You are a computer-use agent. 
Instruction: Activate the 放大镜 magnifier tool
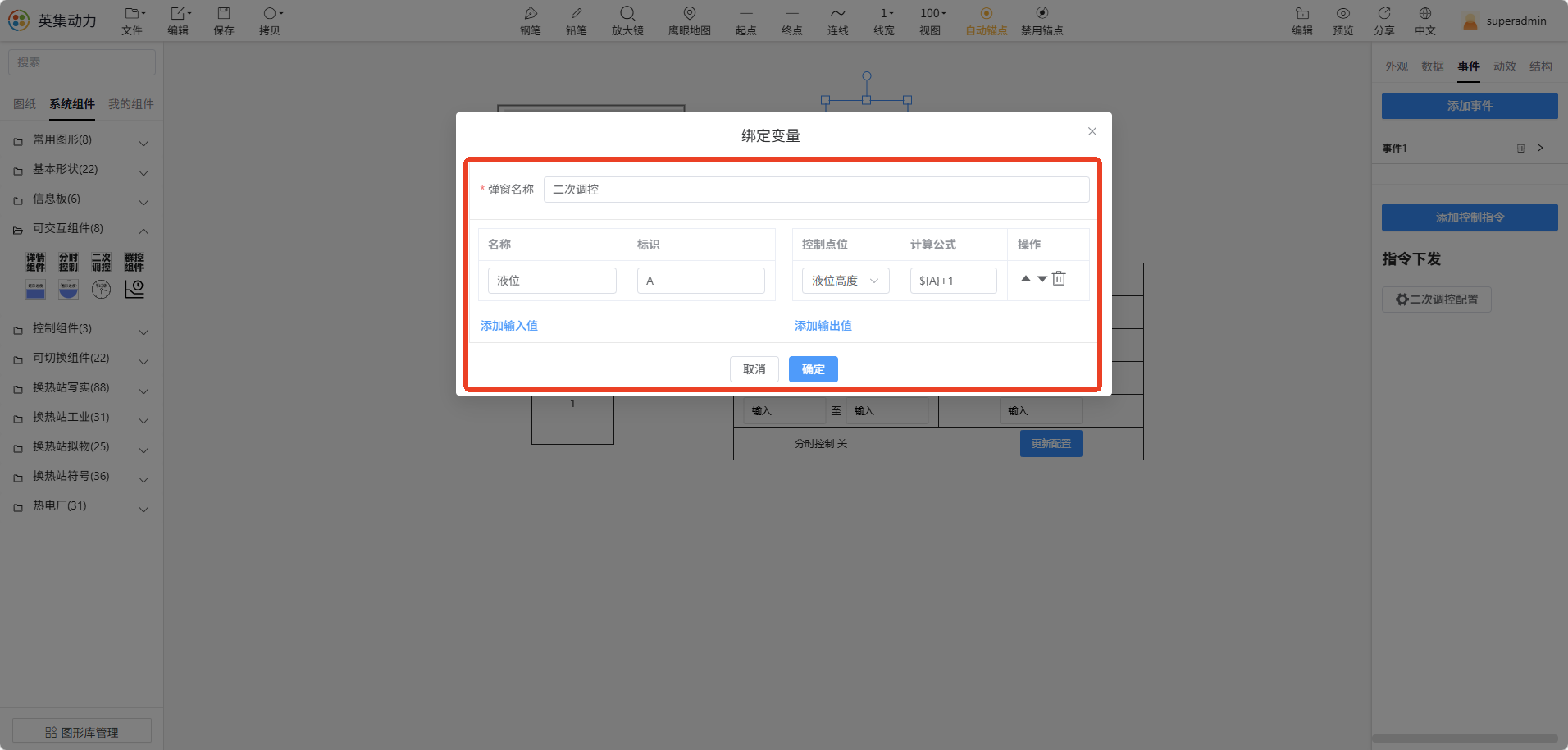pos(627,21)
